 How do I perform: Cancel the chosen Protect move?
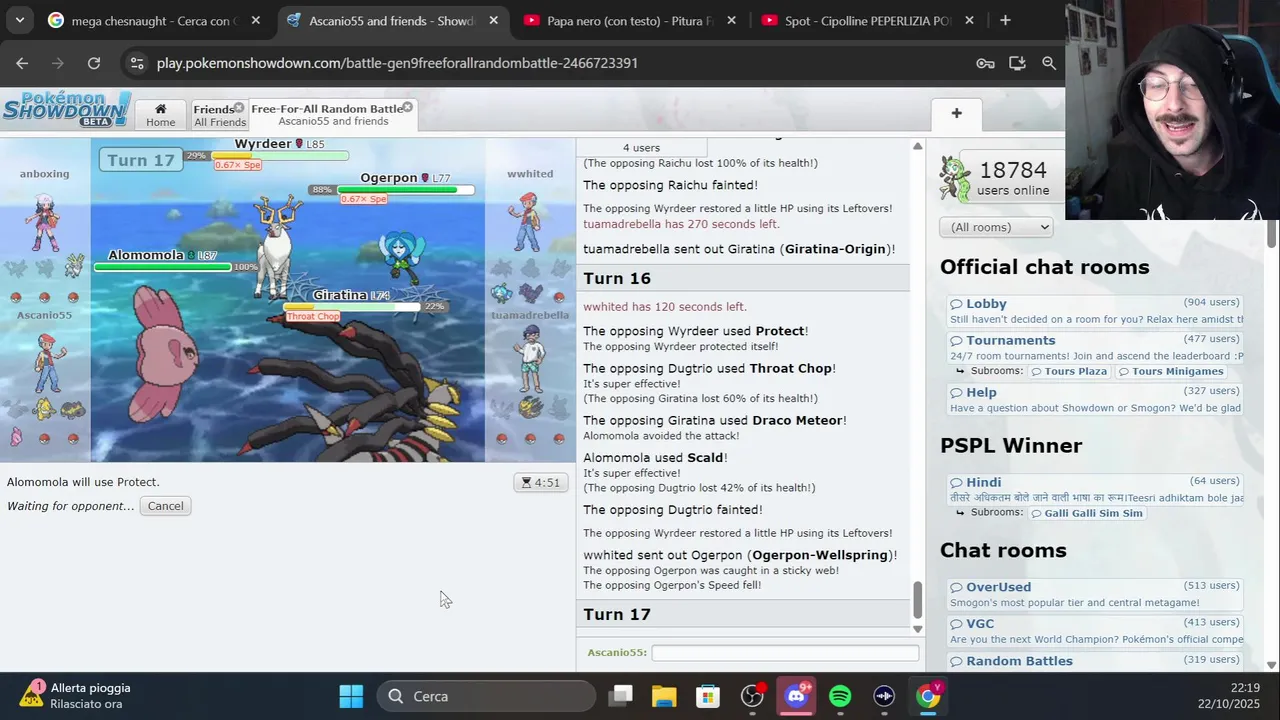point(165,506)
